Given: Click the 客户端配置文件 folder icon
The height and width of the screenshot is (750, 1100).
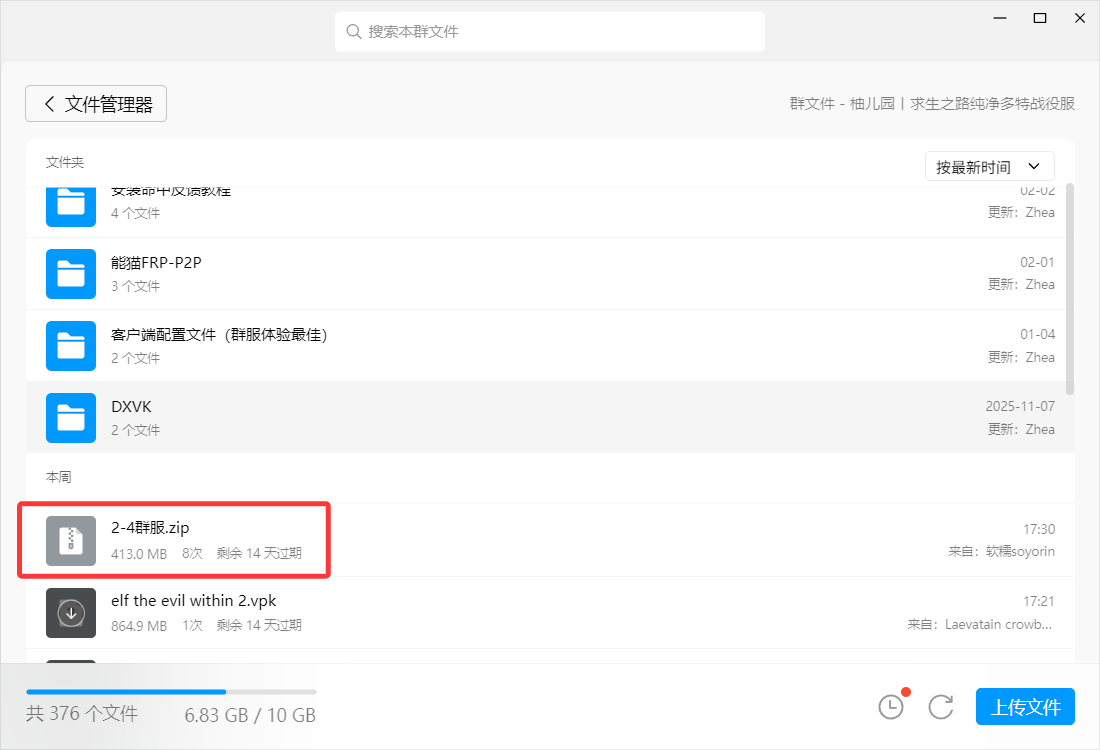Looking at the screenshot, I should click(x=71, y=346).
